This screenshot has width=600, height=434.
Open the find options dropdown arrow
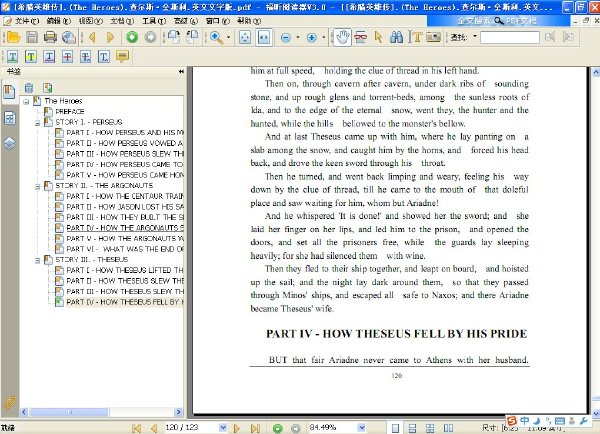(x=475, y=37)
